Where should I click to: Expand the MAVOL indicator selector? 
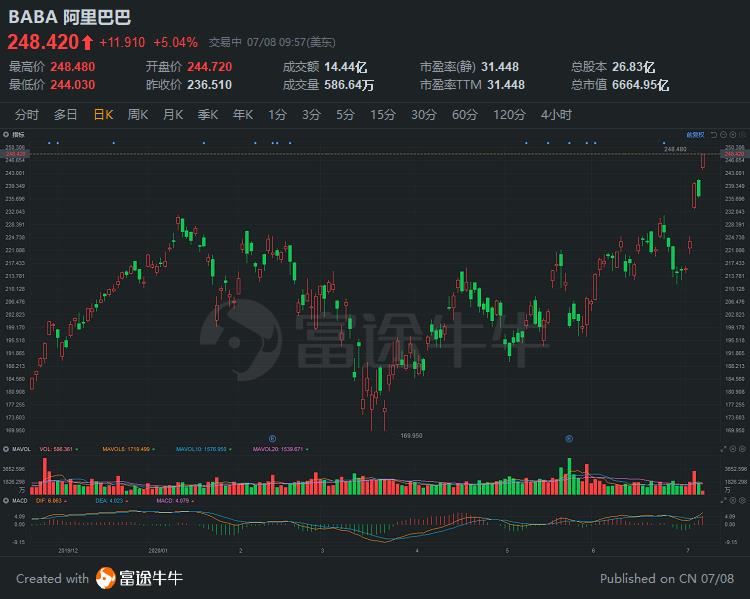6,449
